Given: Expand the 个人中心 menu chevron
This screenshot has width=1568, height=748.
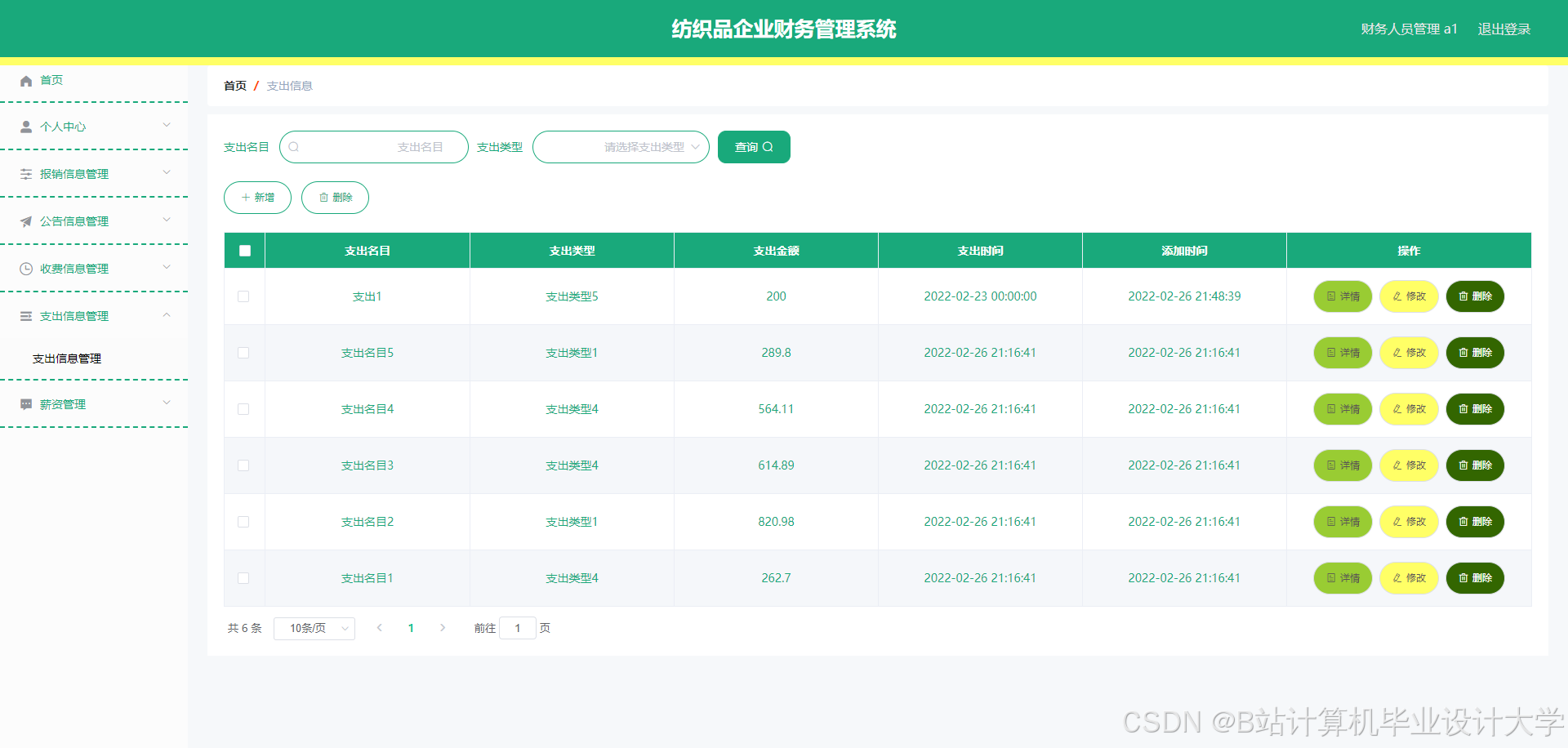Looking at the screenshot, I should 167,125.
